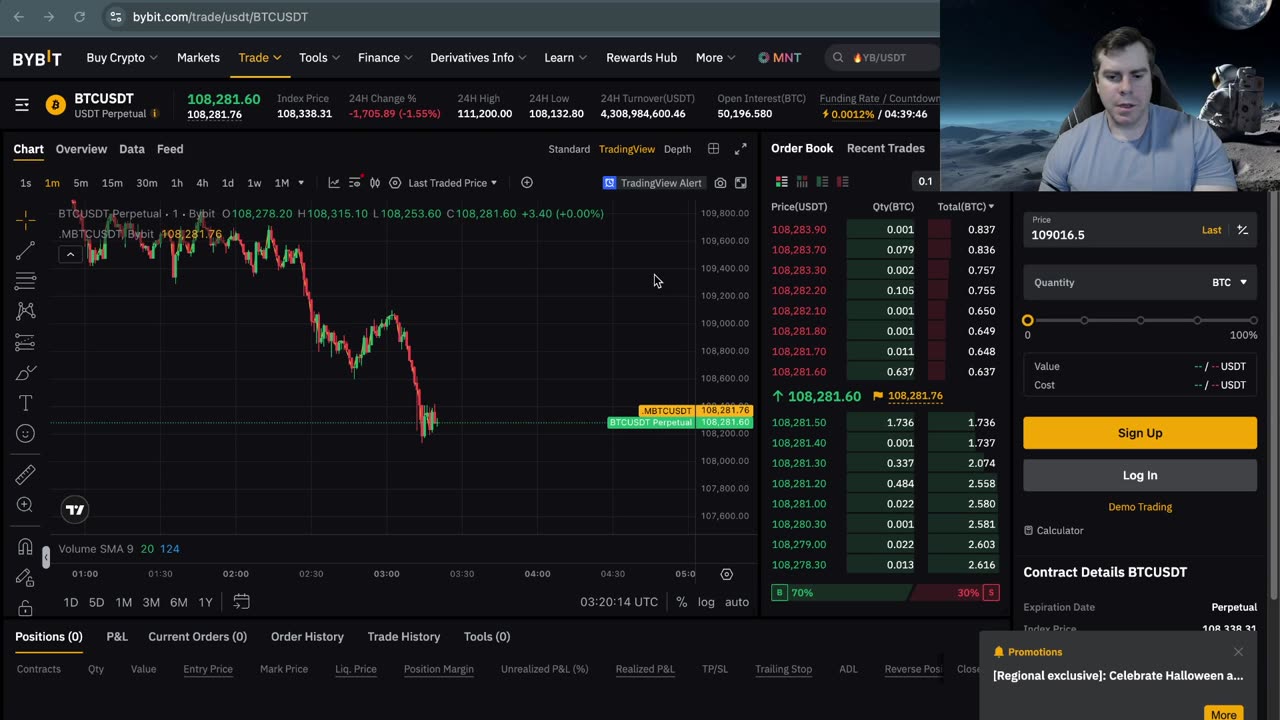Open the forecasting and measurement tools
The width and height of the screenshot is (1280, 720).
(x=26, y=342)
